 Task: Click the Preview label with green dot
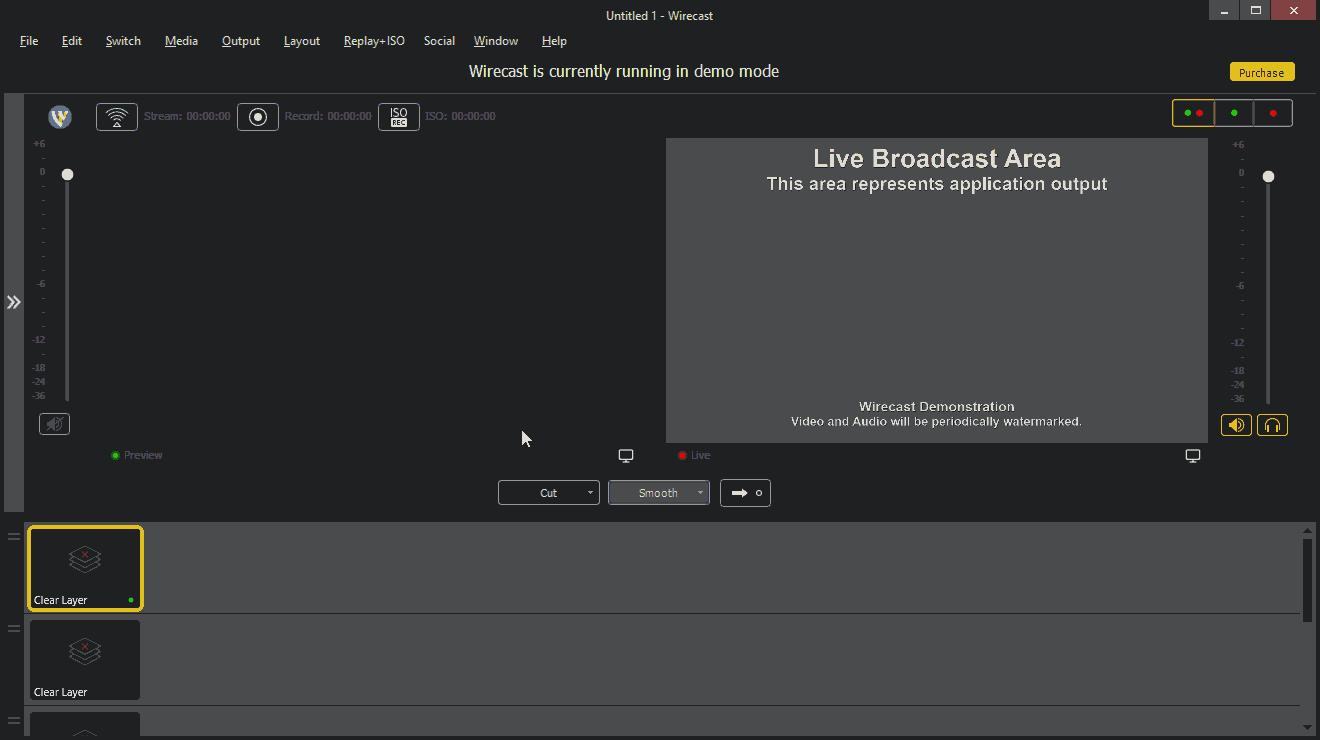point(137,455)
